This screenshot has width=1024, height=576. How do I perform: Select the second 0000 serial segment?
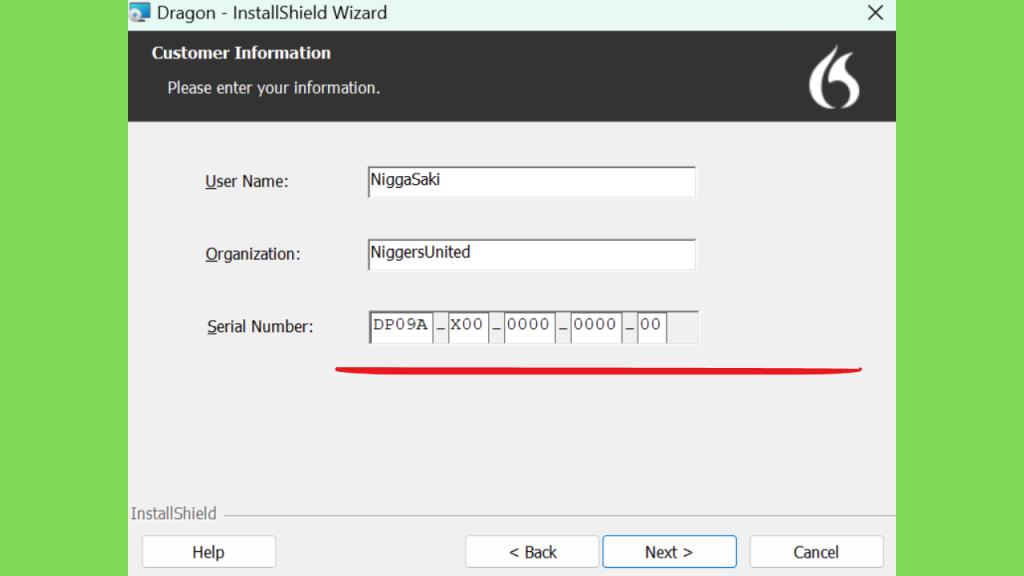pos(596,327)
